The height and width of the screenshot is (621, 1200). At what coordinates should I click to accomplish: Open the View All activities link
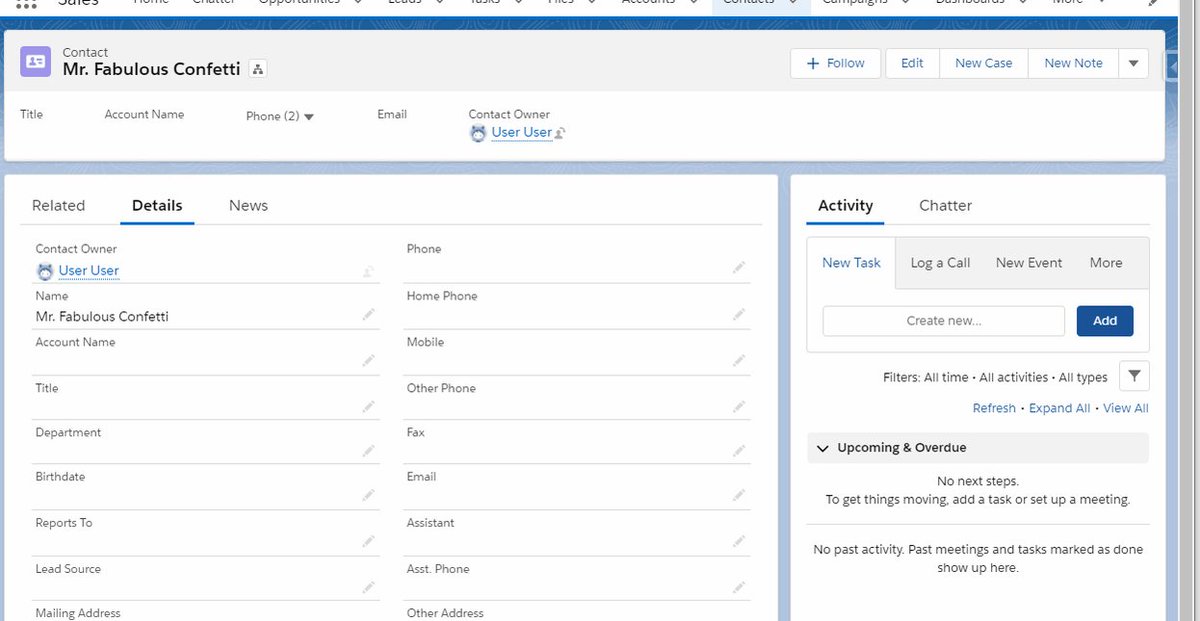[1126, 408]
